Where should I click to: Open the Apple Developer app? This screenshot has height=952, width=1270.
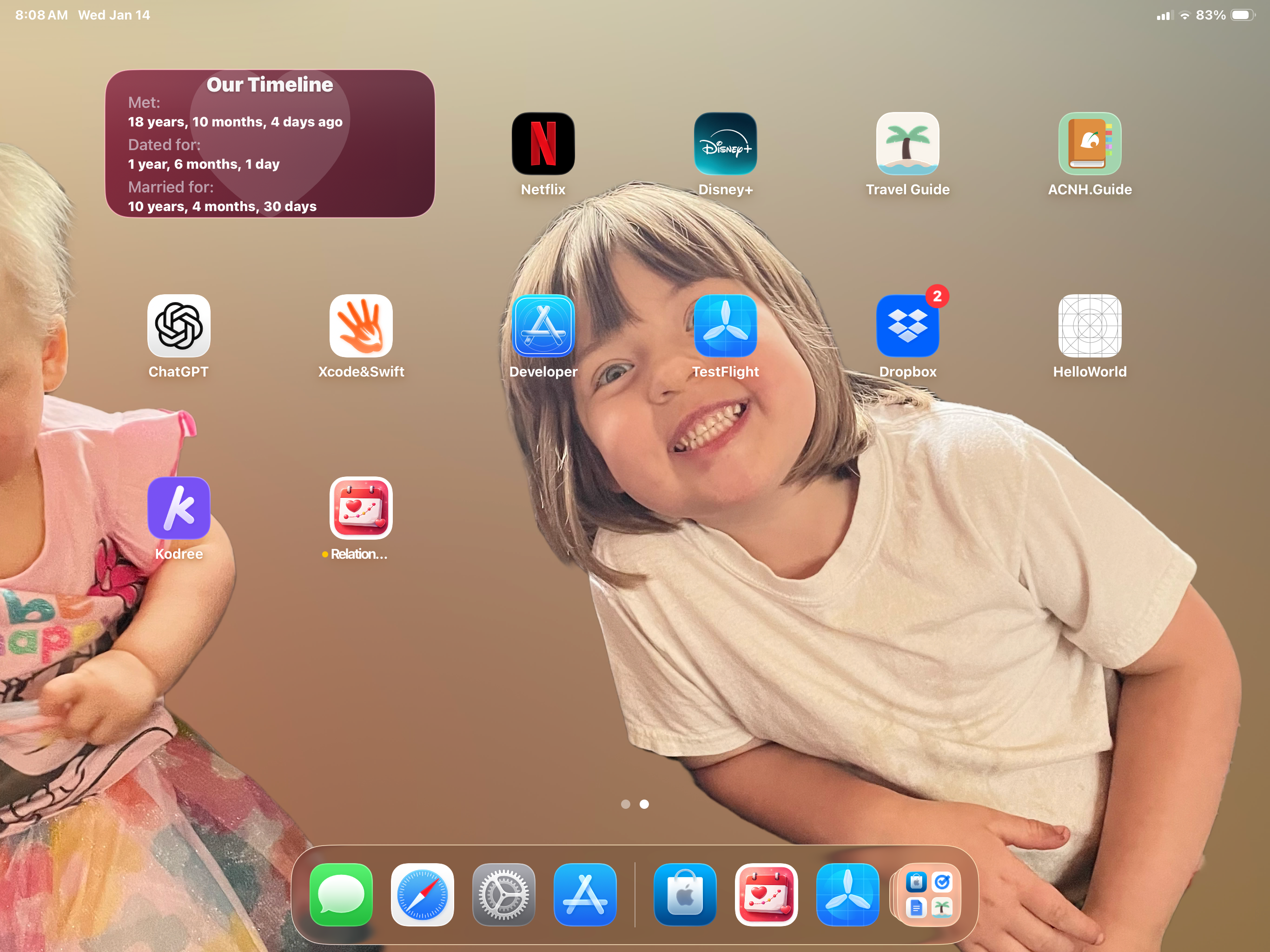coord(542,325)
